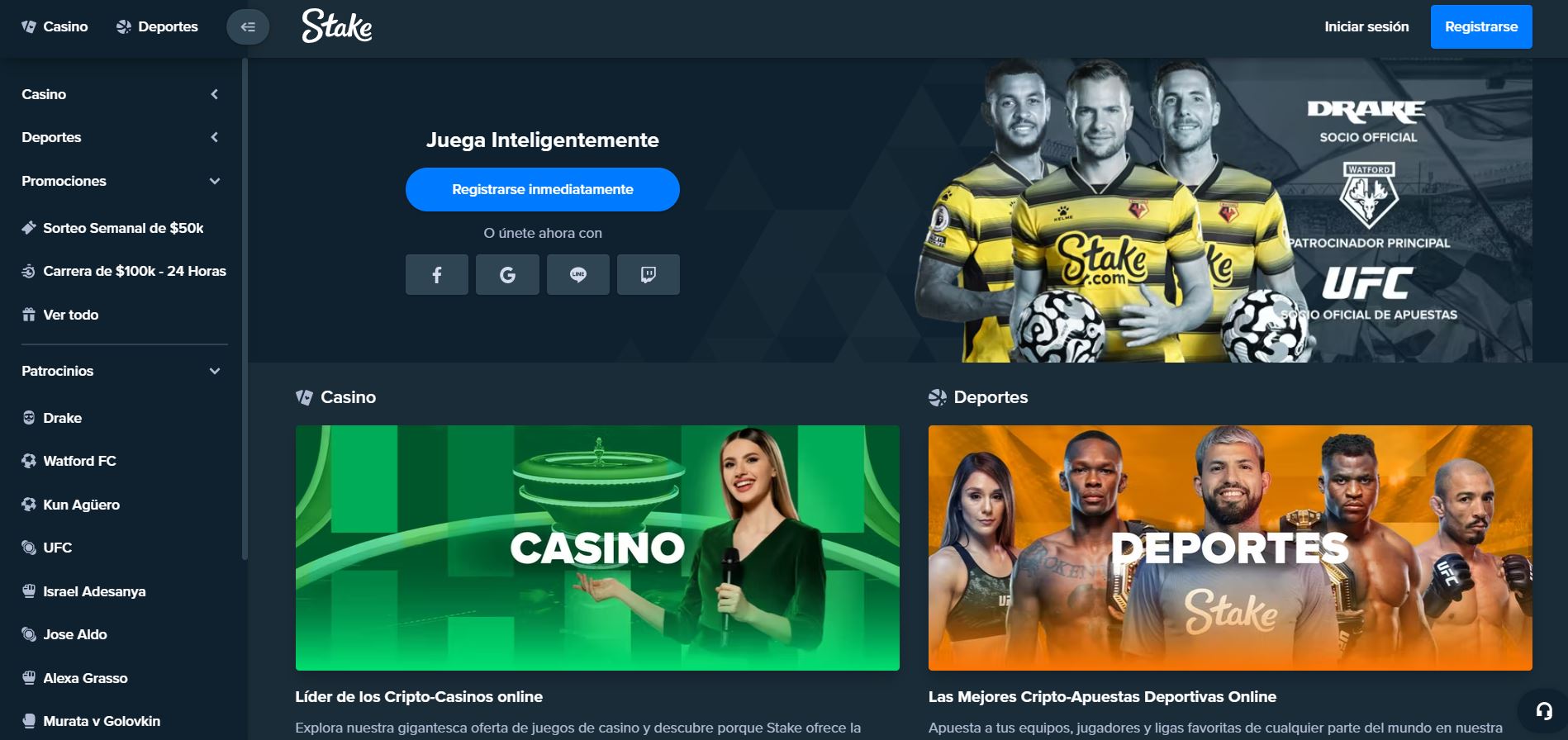Click Iniciar sesión link
The width and height of the screenshot is (1568, 740).
click(1366, 26)
